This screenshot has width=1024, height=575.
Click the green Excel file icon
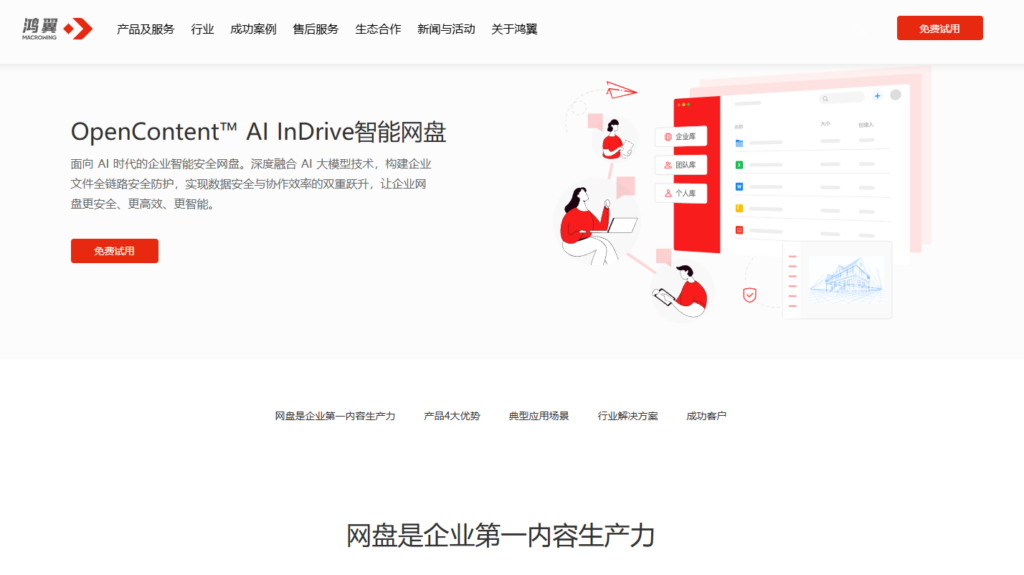click(739, 165)
